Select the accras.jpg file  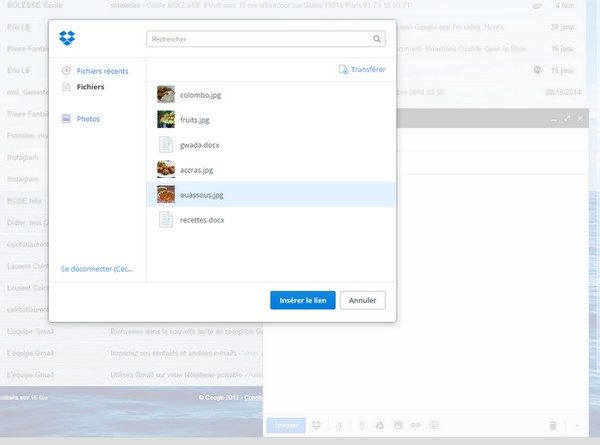coord(271,170)
